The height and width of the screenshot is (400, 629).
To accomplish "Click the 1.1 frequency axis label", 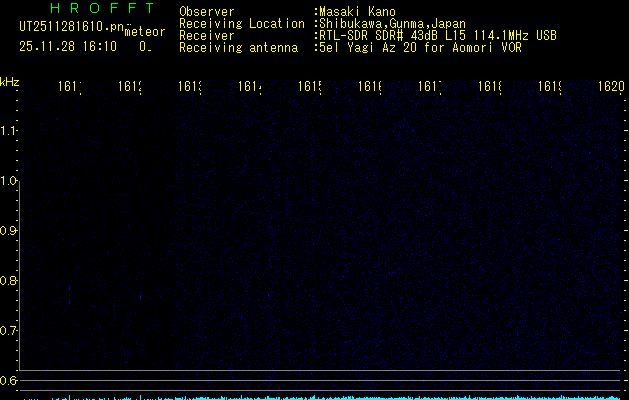I will pos(8,130).
